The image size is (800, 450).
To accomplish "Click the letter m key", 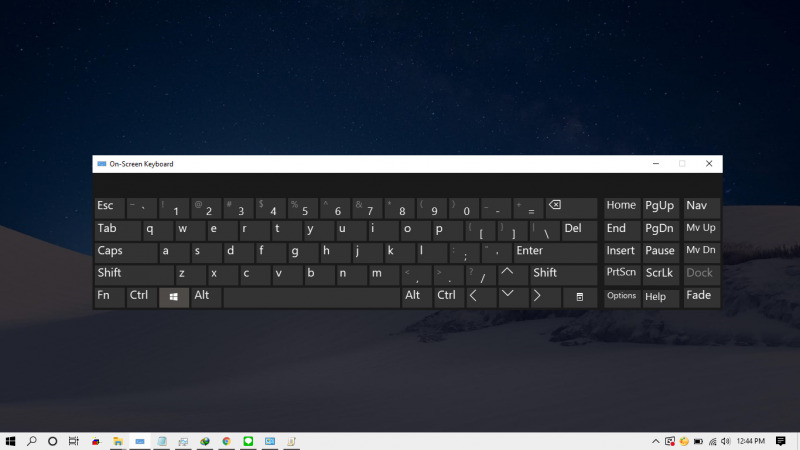I will tap(384, 274).
